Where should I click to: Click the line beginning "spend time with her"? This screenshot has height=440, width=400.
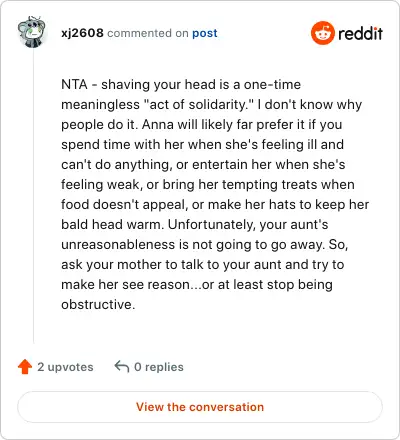pyautogui.click(x=202, y=145)
